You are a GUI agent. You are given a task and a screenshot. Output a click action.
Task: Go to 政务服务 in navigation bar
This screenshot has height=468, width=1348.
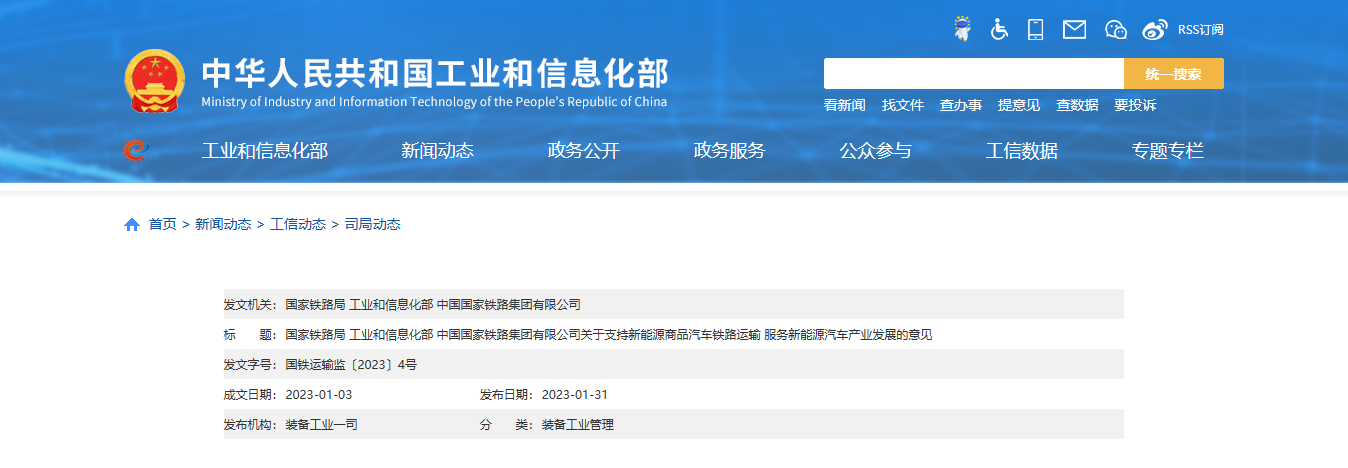729,151
